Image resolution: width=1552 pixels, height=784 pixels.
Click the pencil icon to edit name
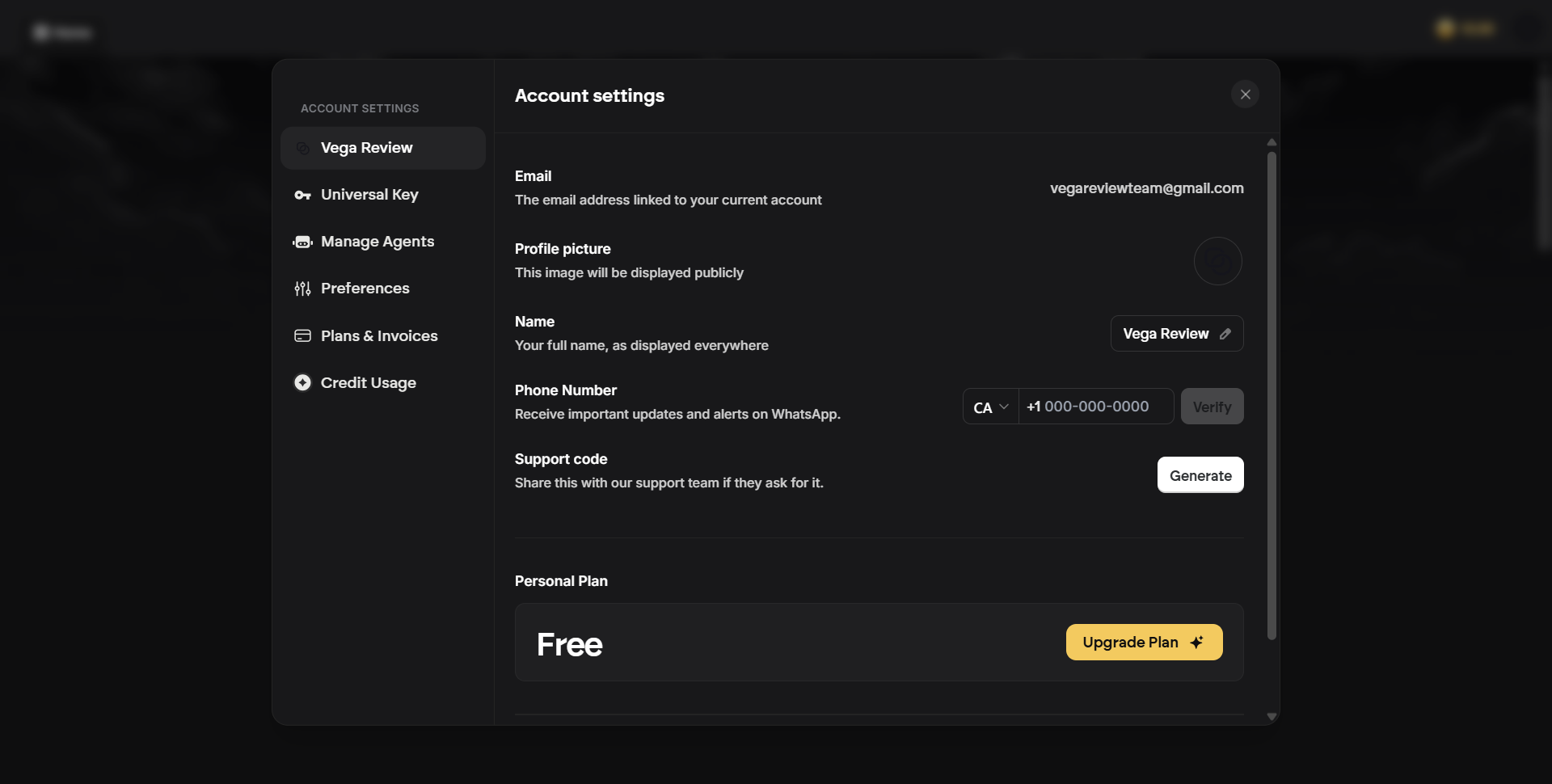tap(1225, 334)
